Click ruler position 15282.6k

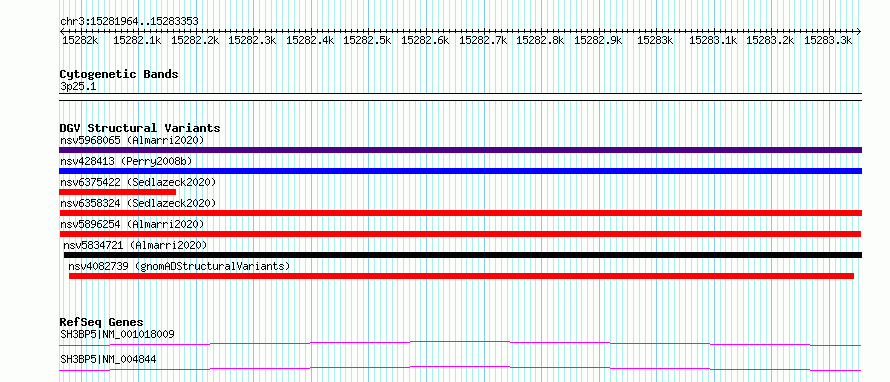click(426, 40)
